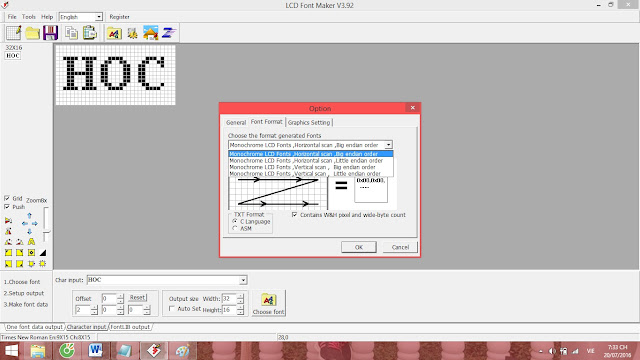
Task: Click OK in the Option dialog
Action: tap(358, 247)
